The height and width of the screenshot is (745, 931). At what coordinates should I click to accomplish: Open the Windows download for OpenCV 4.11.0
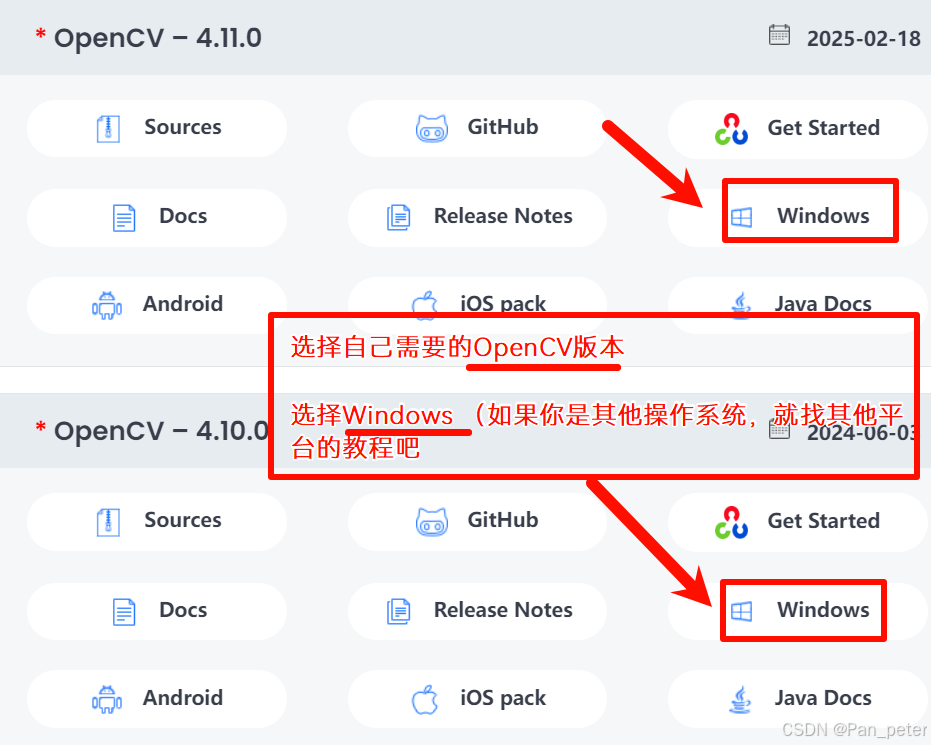point(799,217)
